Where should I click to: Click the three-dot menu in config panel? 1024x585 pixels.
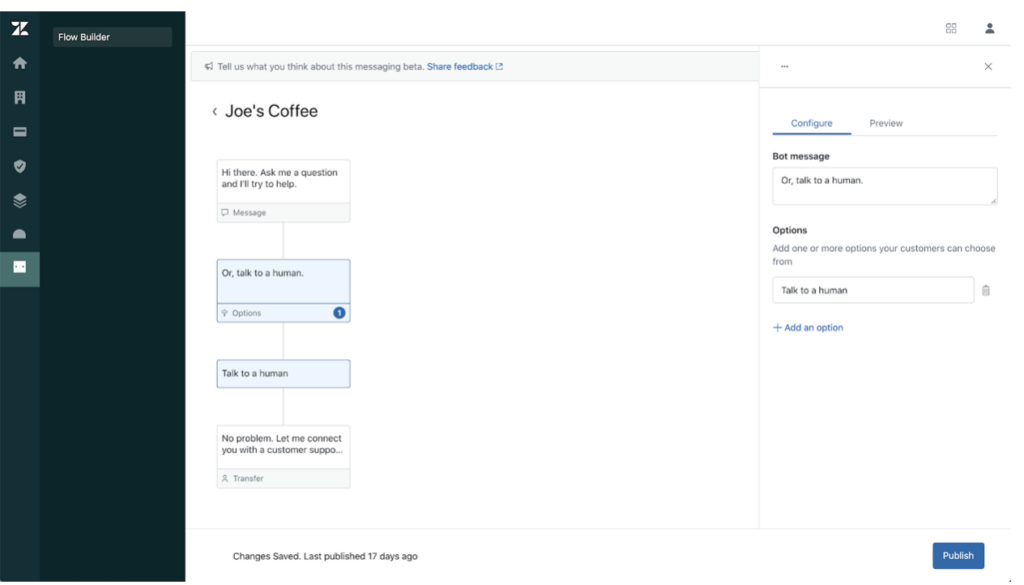coord(785,67)
